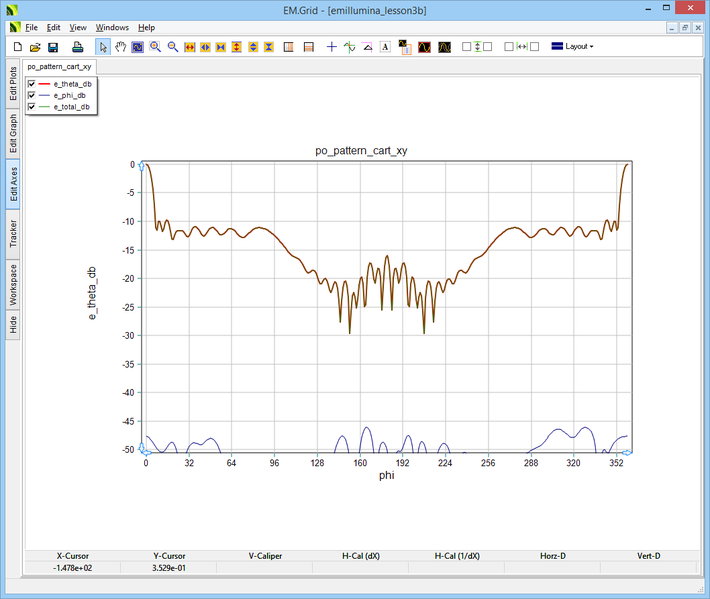Select the crosshair cursor tool
Viewport: 710px width, 599px height.
tap(332, 47)
